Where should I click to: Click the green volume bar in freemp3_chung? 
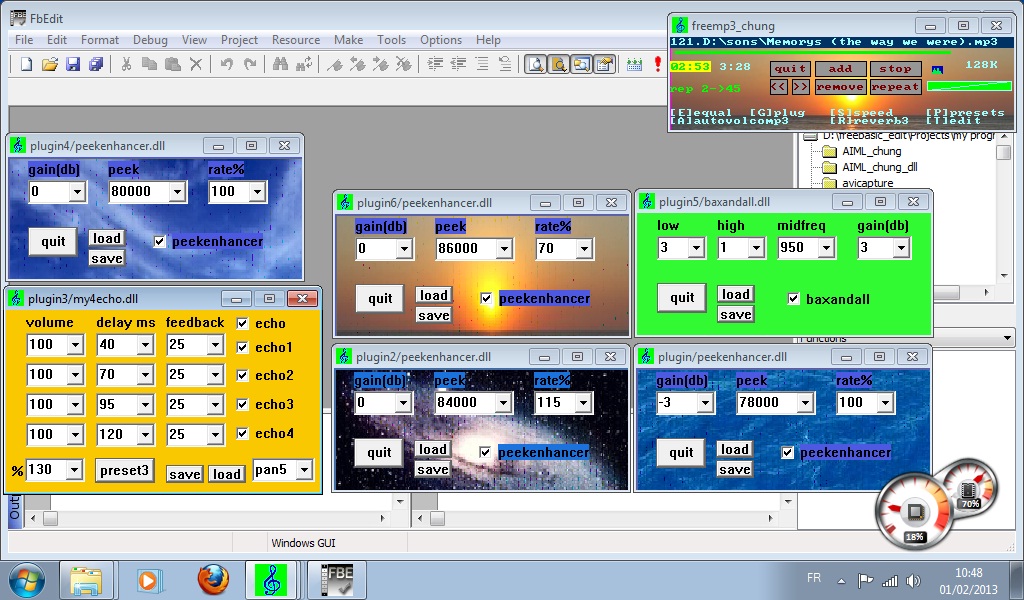point(969,86)
